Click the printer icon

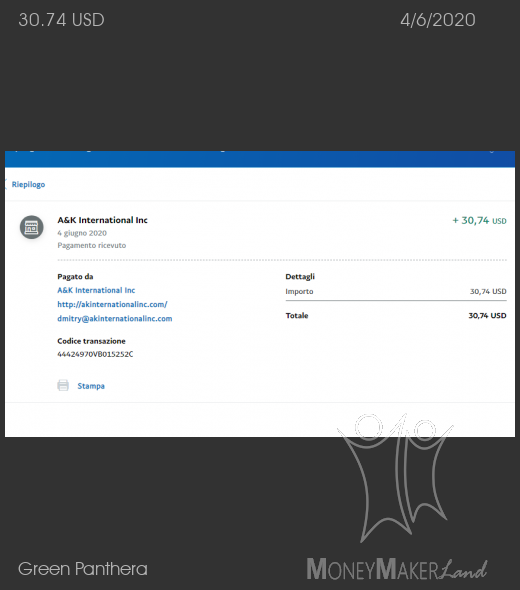pyautogui.click(x=63, y=385)
